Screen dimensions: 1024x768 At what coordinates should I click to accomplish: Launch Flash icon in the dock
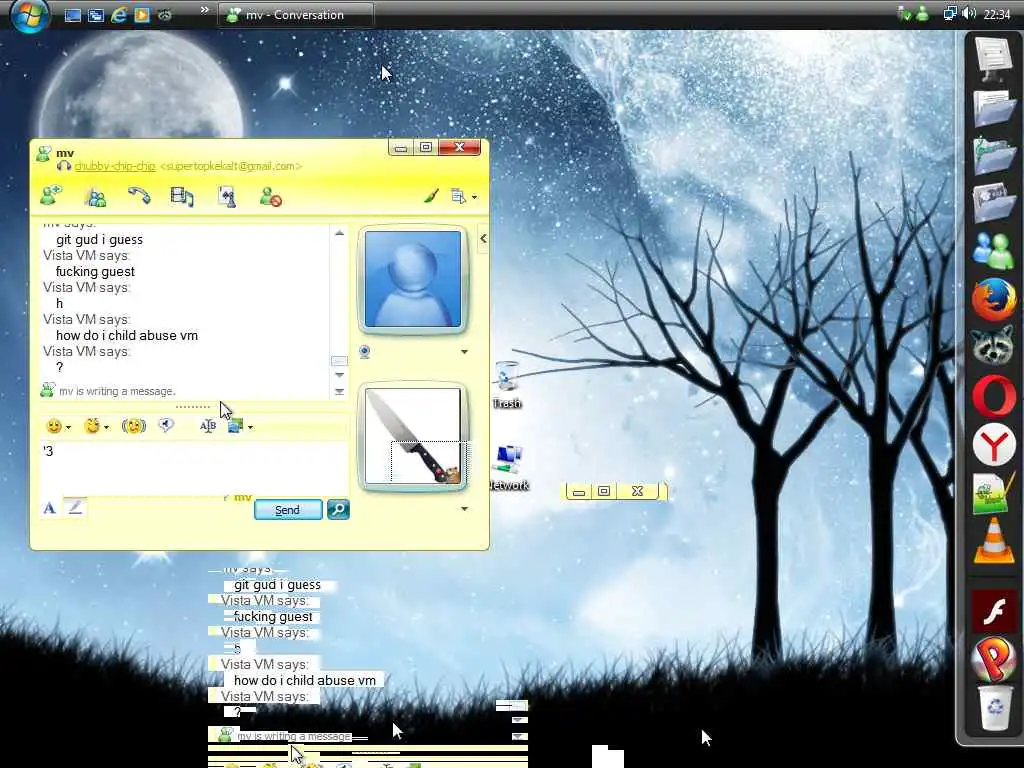coord(993,611)
